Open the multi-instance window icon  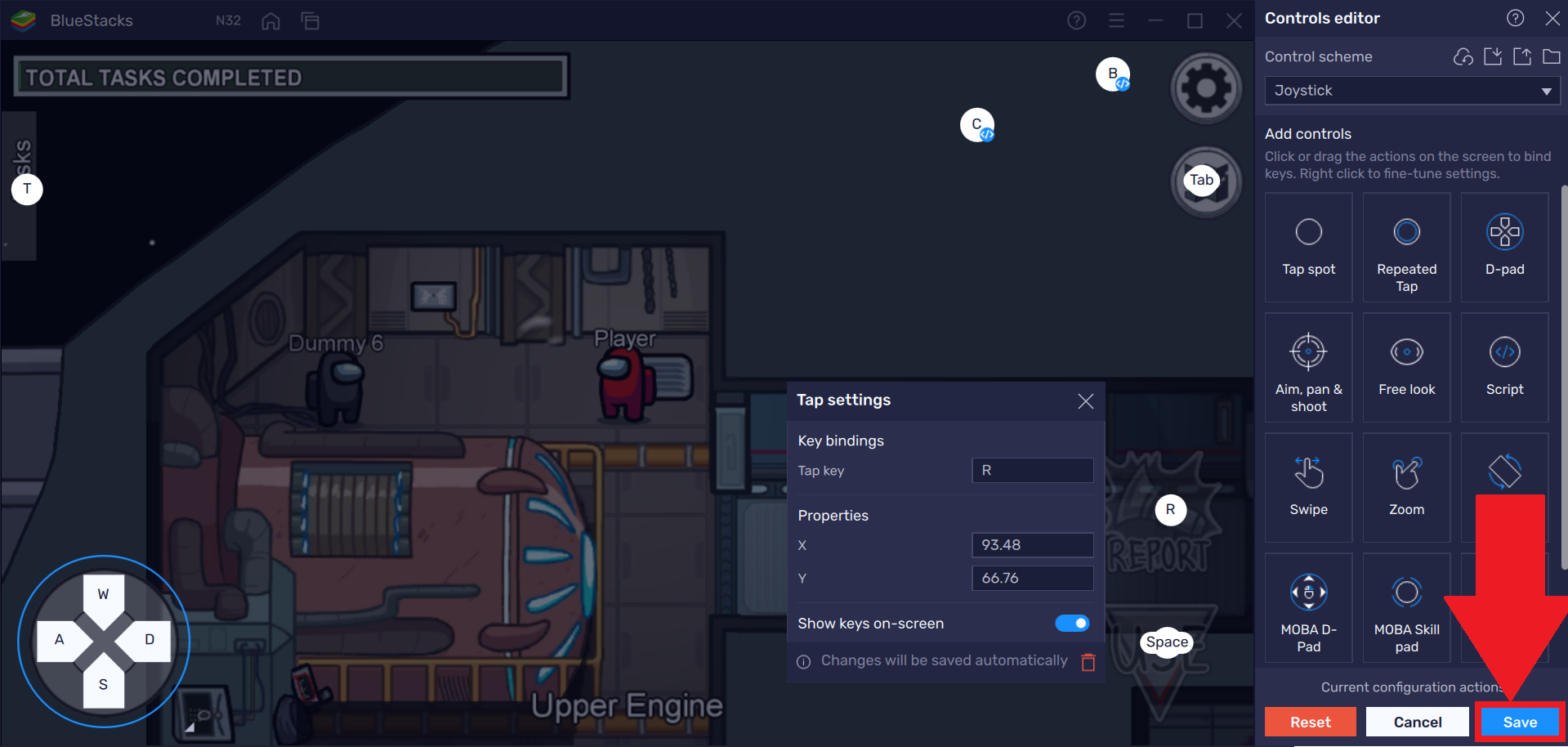click(310, 20)
